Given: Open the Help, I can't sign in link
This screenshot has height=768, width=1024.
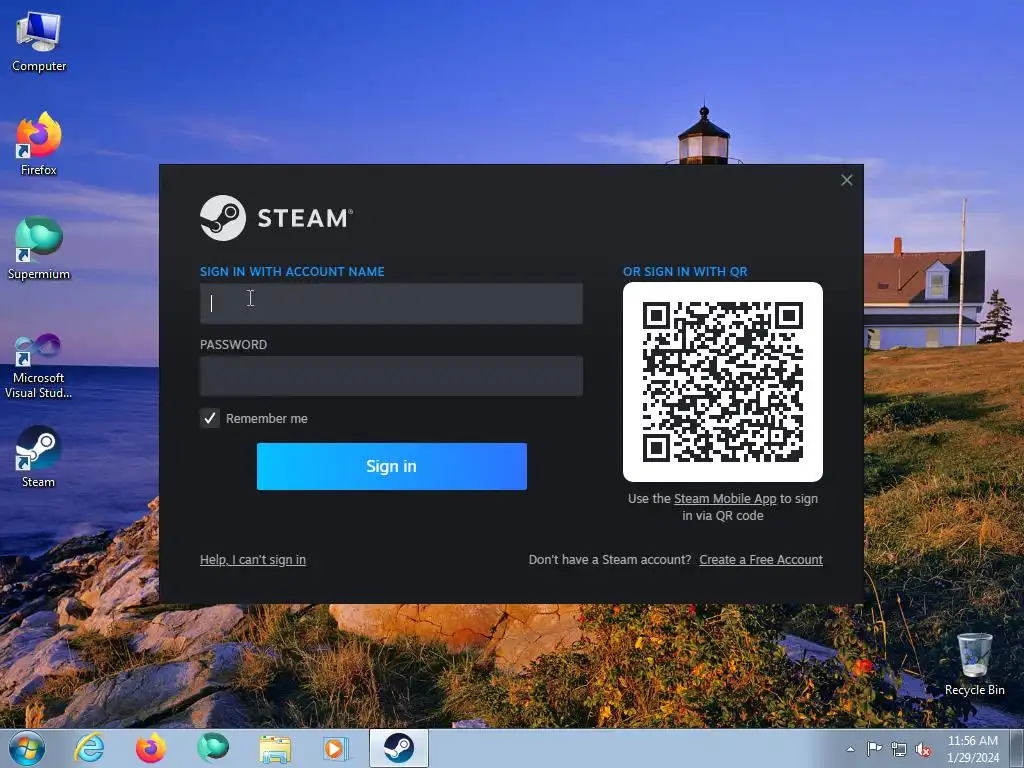Looking at the screenshot, I should (x=253, y=560).
